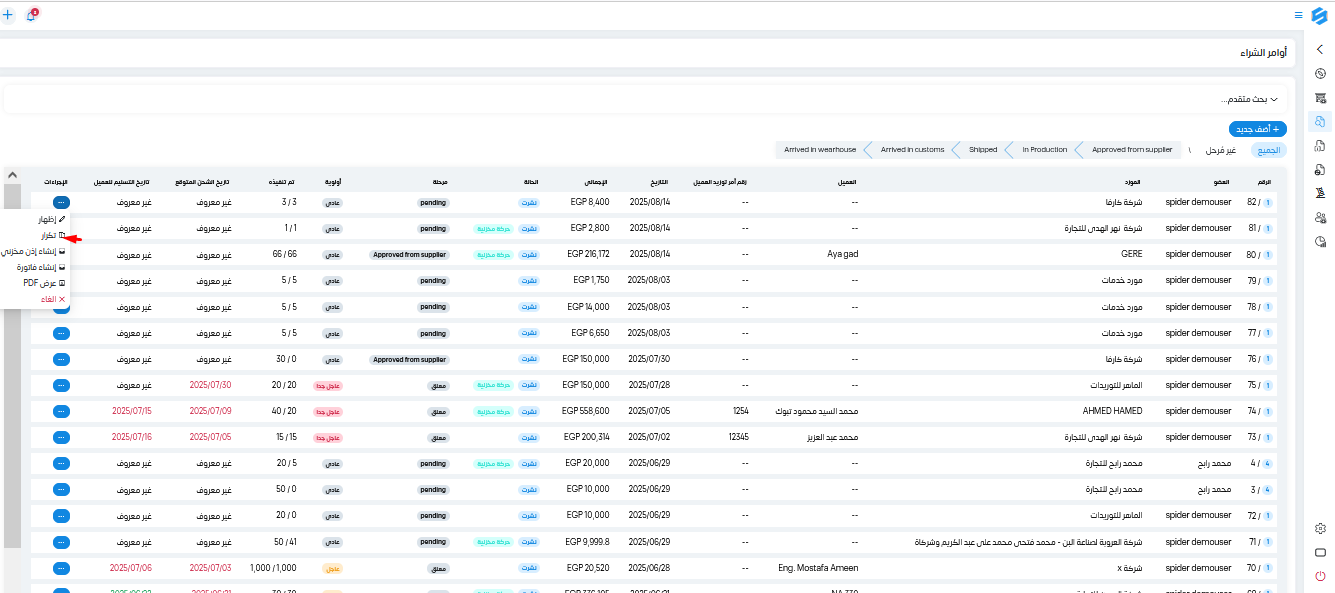
Task: Open actions button for order 75
Action: [x=61, y=385]
